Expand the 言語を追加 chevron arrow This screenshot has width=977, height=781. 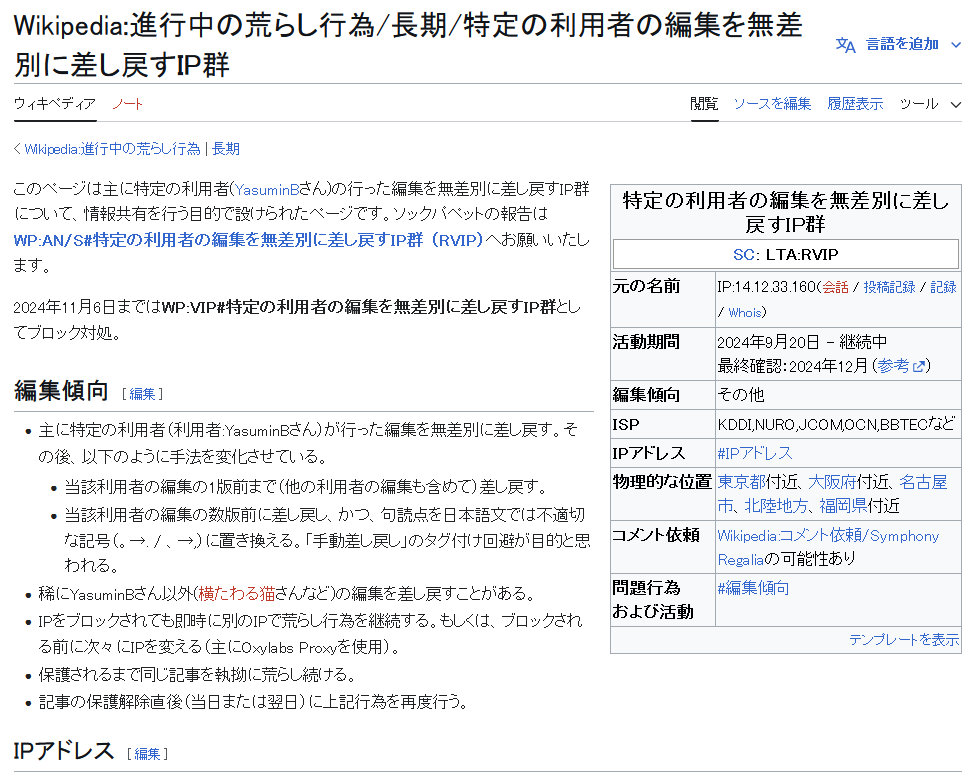[x=956, y=45]
